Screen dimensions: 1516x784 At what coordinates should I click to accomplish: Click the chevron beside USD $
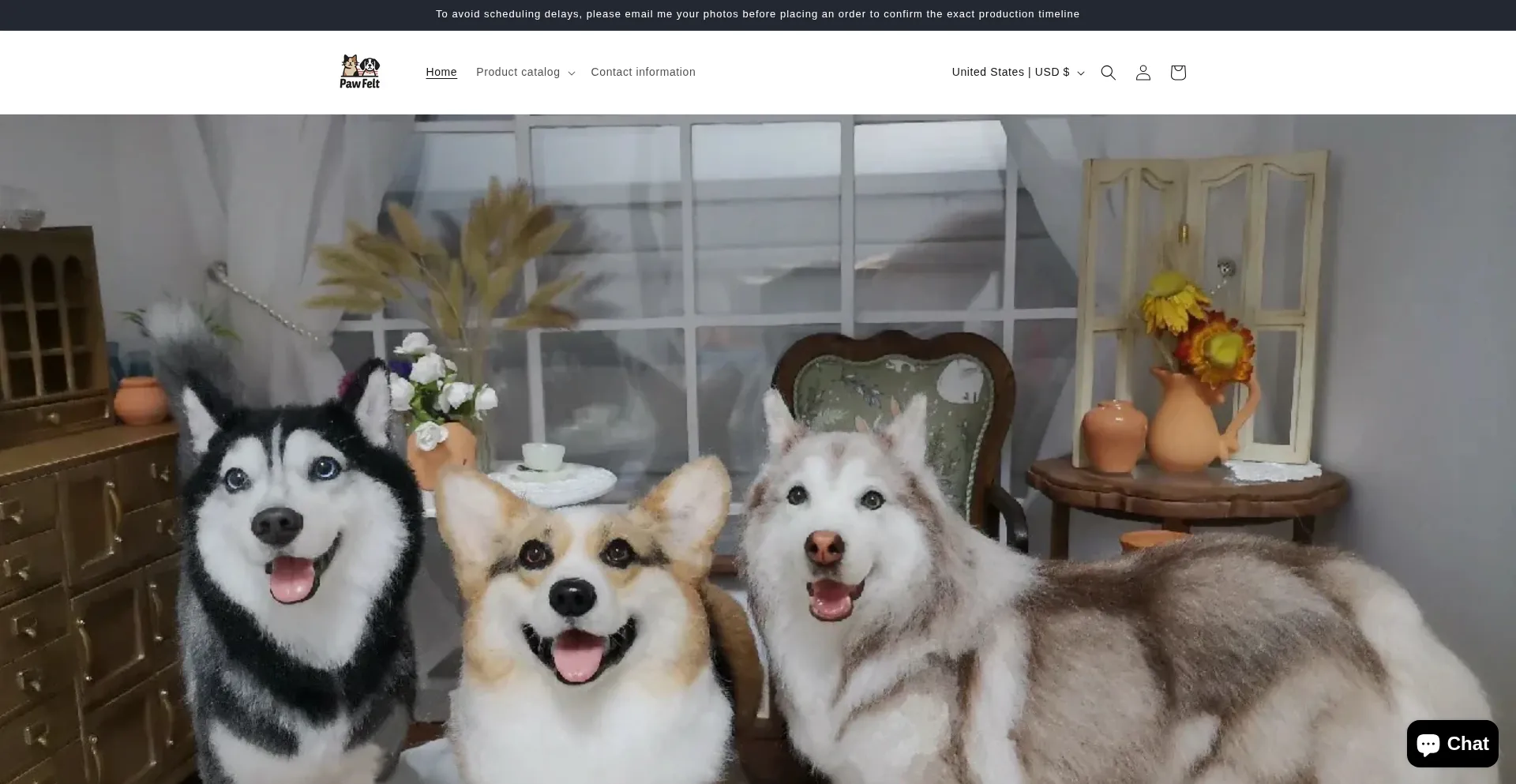click(1081, 73)
